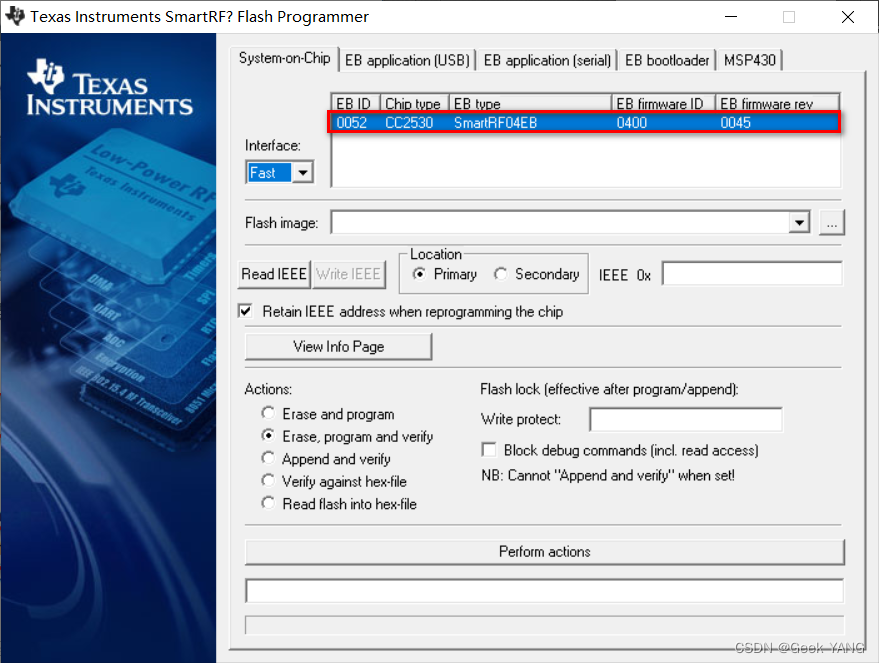Select the CC2530 SmartRF04EB device row
Screen dimensions: 879x663
pyautogui.click(x=584, y=122)
